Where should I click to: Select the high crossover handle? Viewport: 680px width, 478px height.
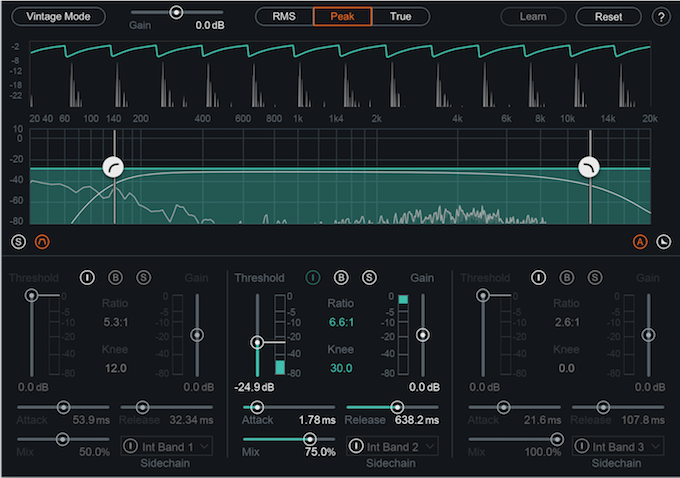coord(589,167)
